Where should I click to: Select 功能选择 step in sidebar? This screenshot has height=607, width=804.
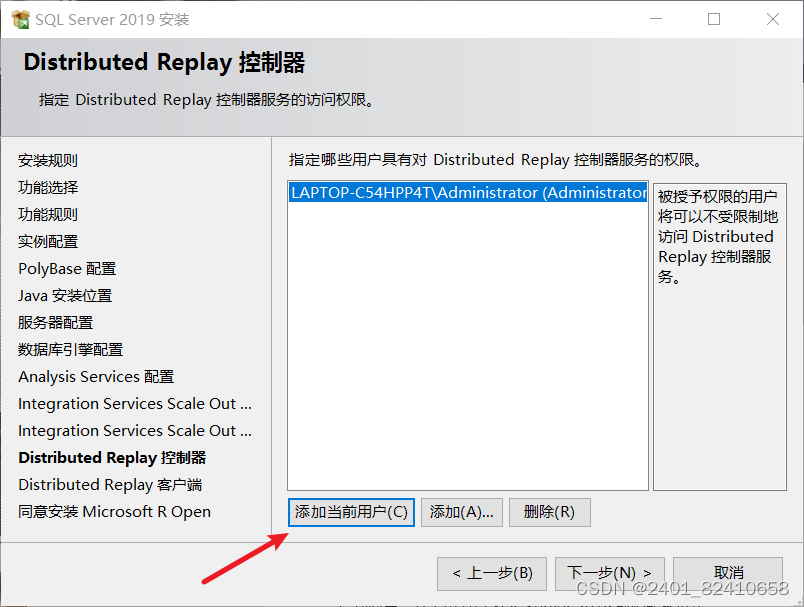click(x=48, y=188)
